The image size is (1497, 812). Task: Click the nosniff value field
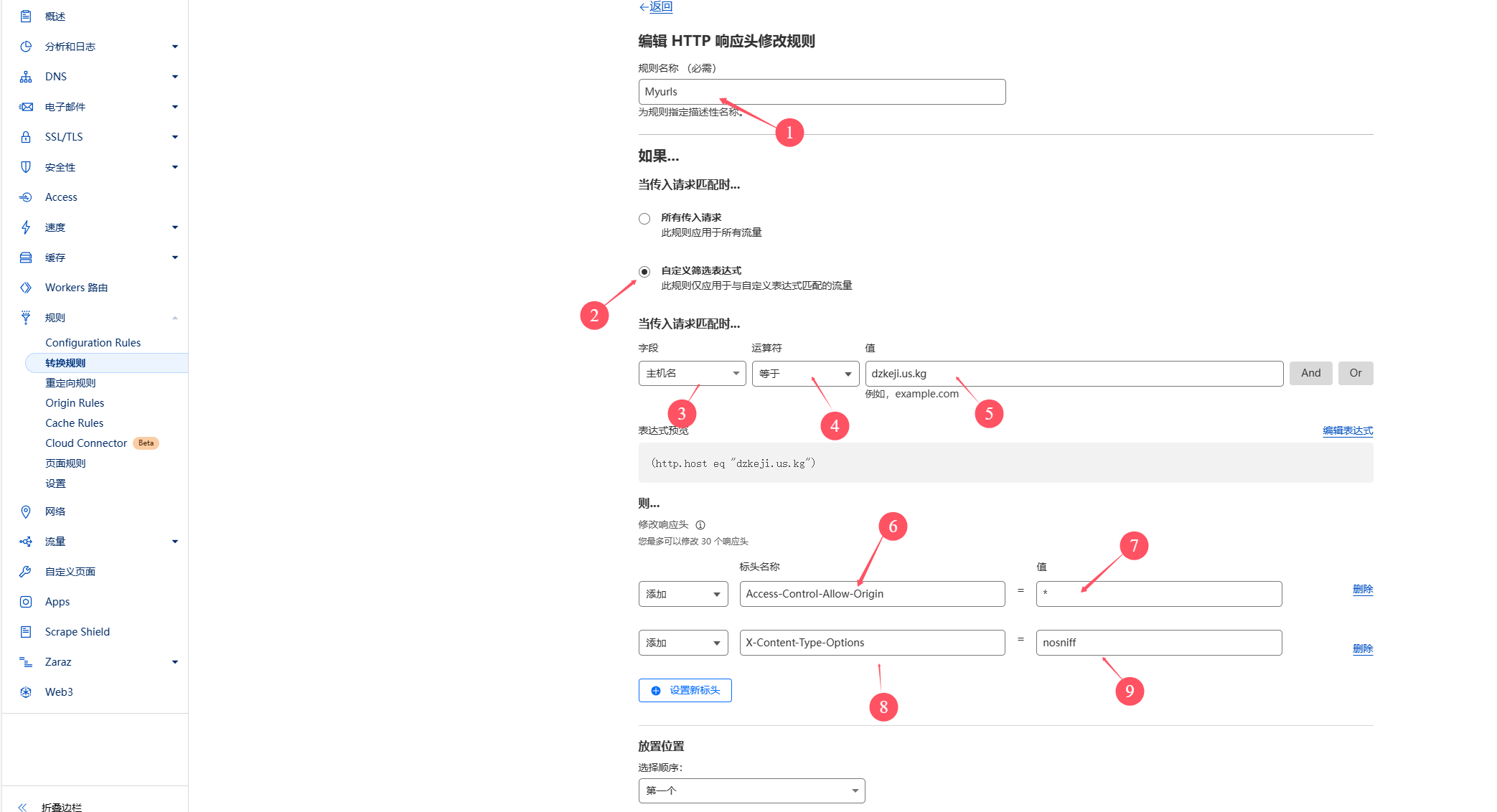point(1159,643)
